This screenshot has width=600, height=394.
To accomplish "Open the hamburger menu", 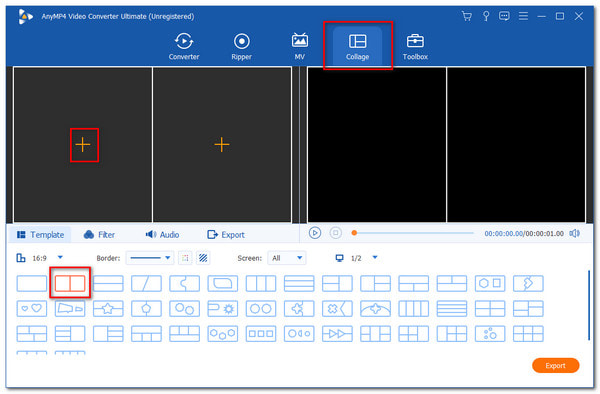I will tap(523, 16).
